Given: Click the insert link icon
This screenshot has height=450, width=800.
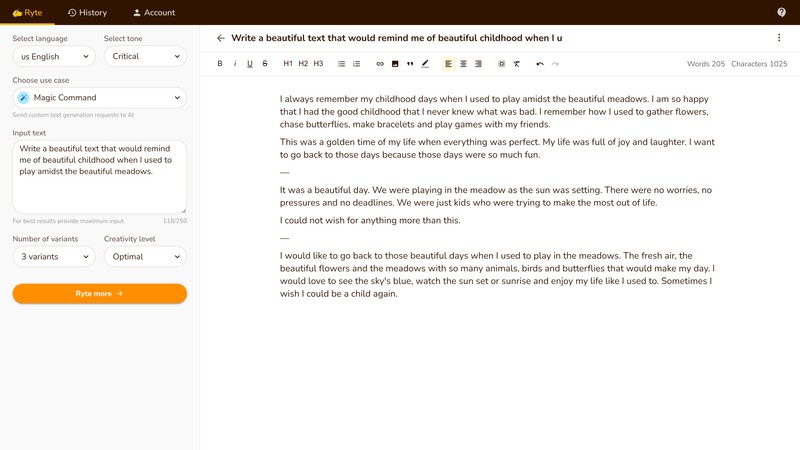Looking at the screenshot, I should pyautogui.click(x=380, y=64).
